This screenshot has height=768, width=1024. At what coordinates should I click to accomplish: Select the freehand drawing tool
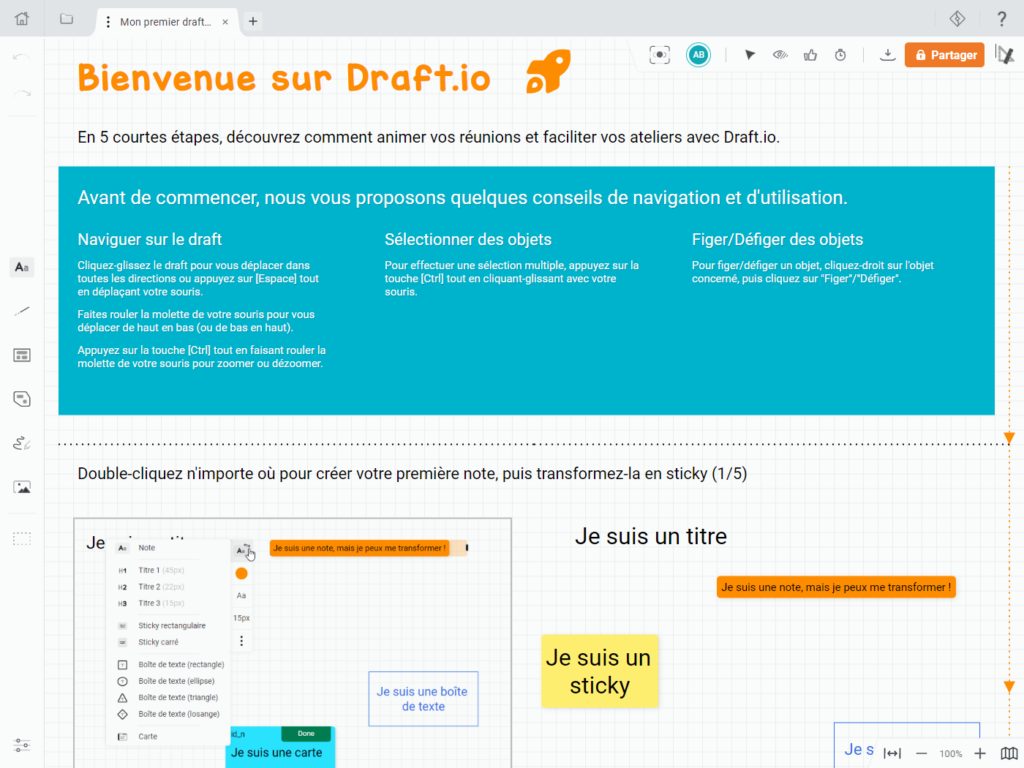coord(22,443)
